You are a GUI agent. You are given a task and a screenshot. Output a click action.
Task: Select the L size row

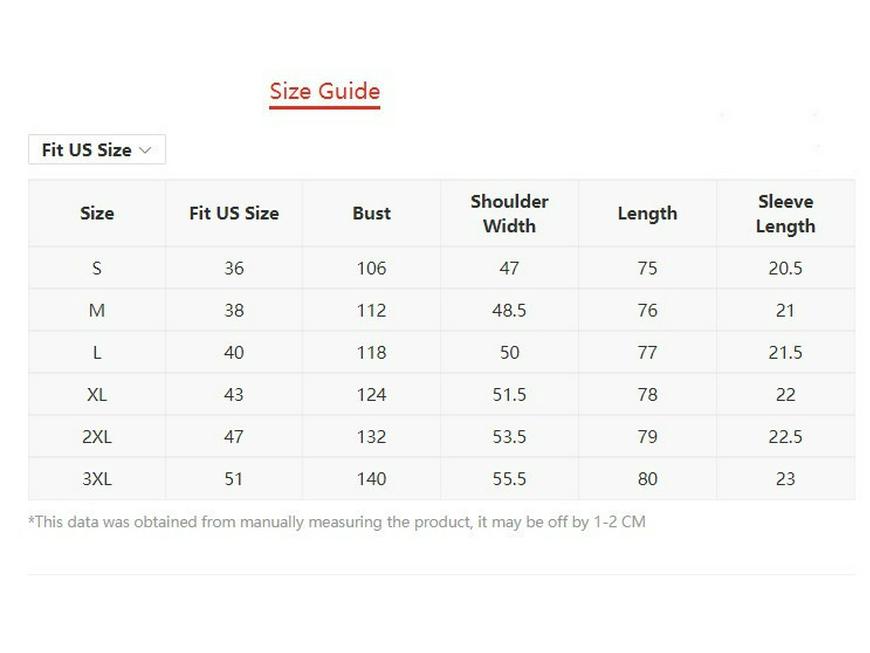click(x=97, y=352)
